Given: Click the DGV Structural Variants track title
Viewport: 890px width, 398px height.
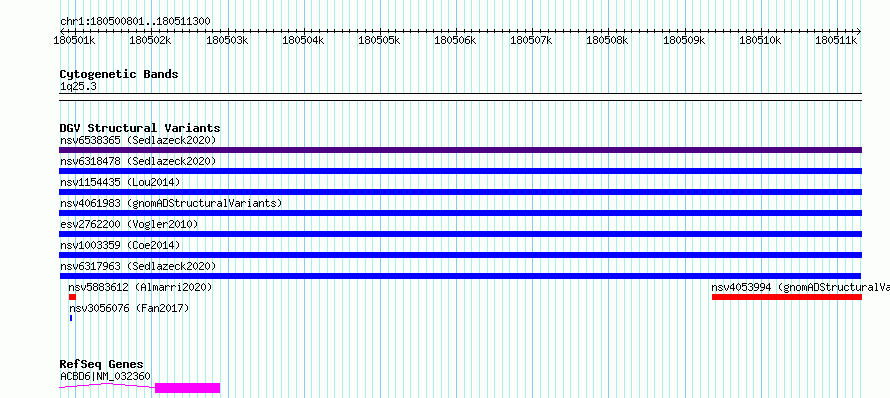Looking at the screenshot, I should 140,128.
